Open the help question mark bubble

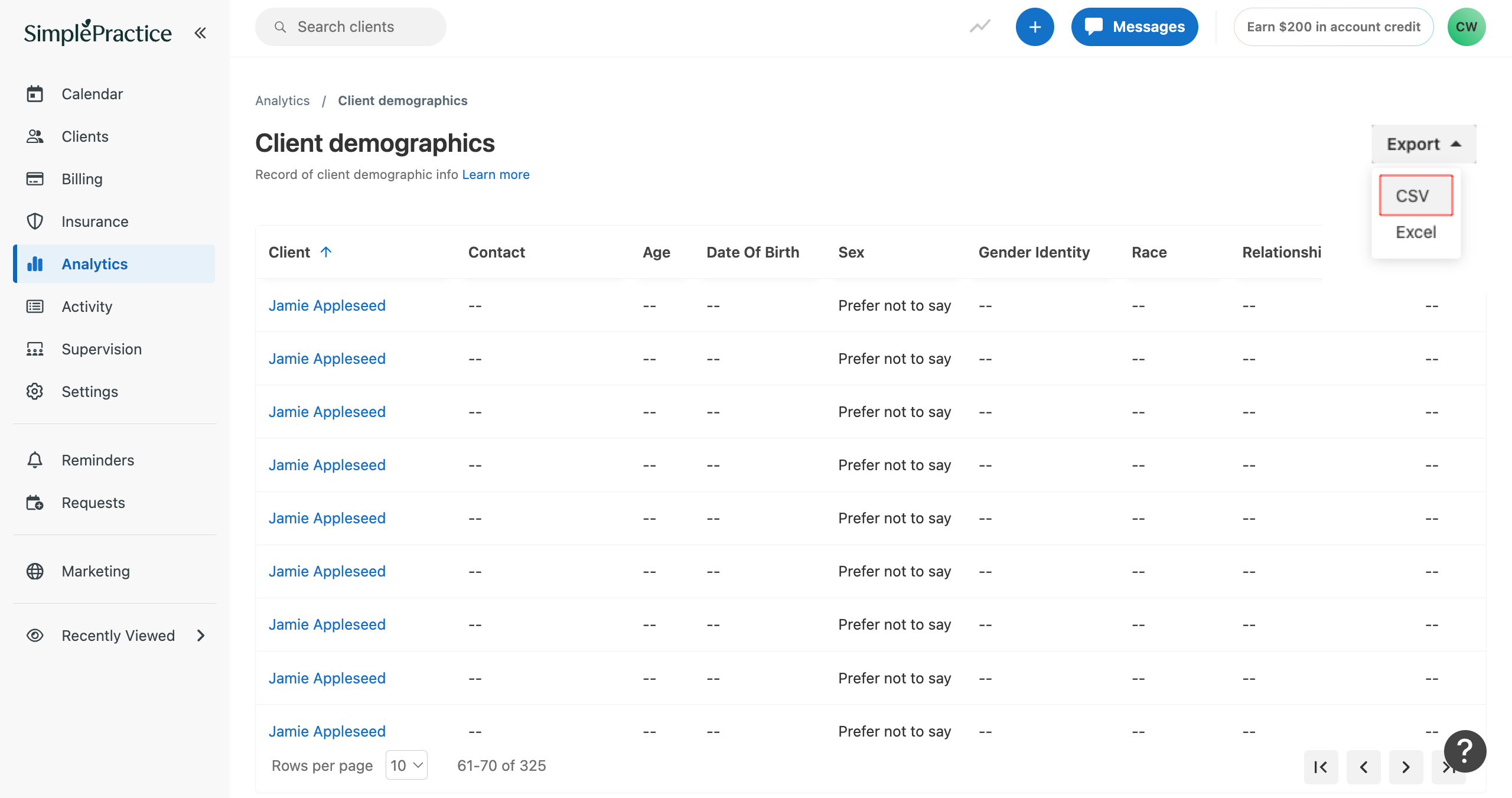point(1465,751)
